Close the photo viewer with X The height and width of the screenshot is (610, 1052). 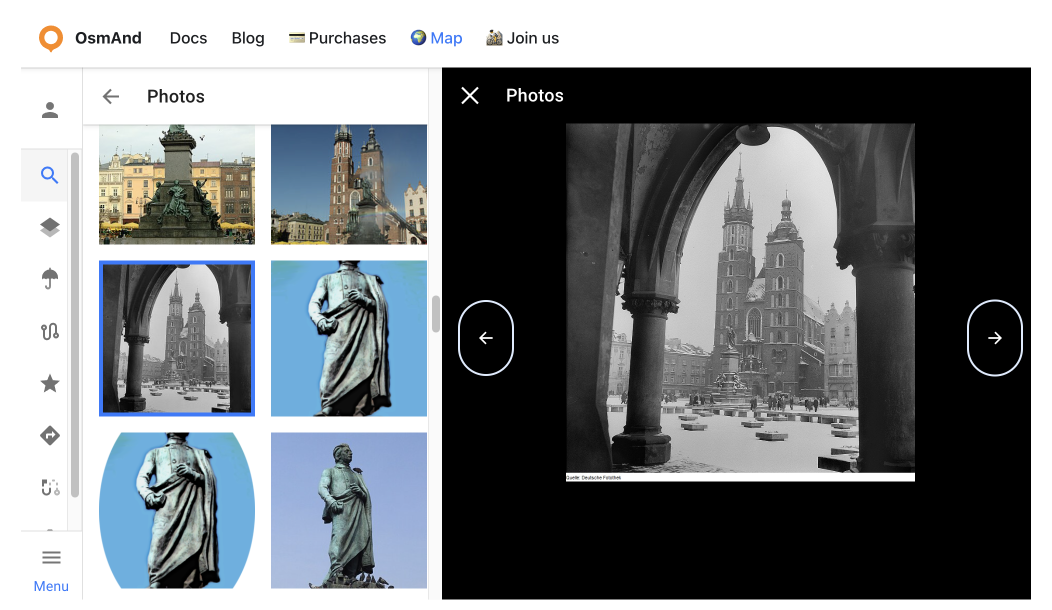click(x=470, y=95)
